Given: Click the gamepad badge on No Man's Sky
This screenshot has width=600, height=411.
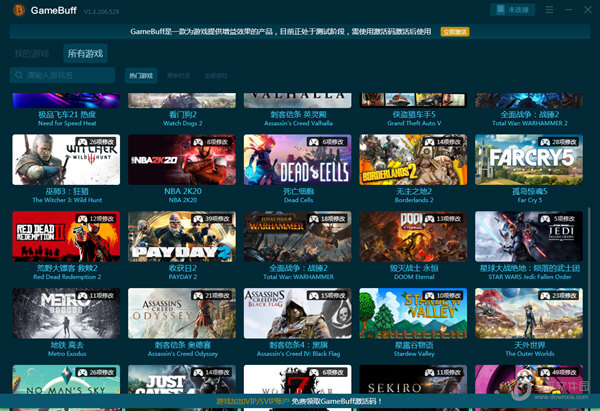Looking at the screenshot, I should (x=96, y=372).
